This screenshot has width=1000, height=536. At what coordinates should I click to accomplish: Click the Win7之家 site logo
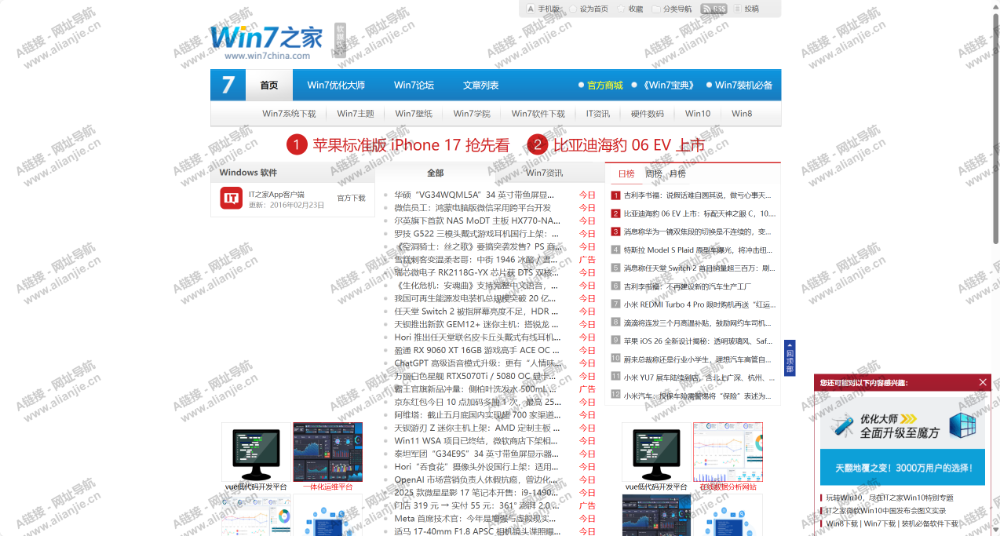pos(267,42)
